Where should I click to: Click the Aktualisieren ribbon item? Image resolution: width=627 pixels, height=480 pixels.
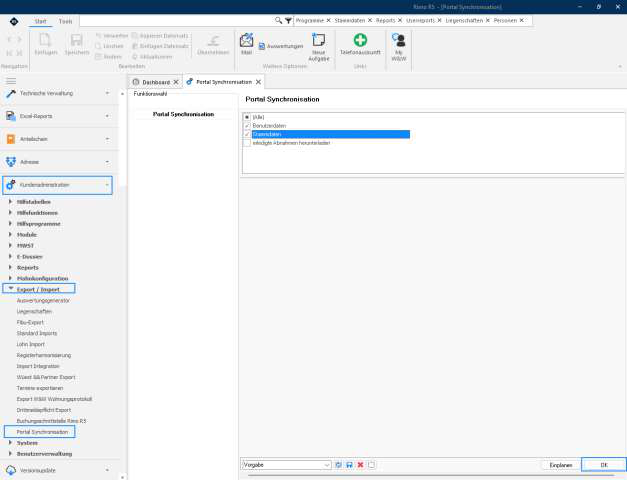click(152, 57)
